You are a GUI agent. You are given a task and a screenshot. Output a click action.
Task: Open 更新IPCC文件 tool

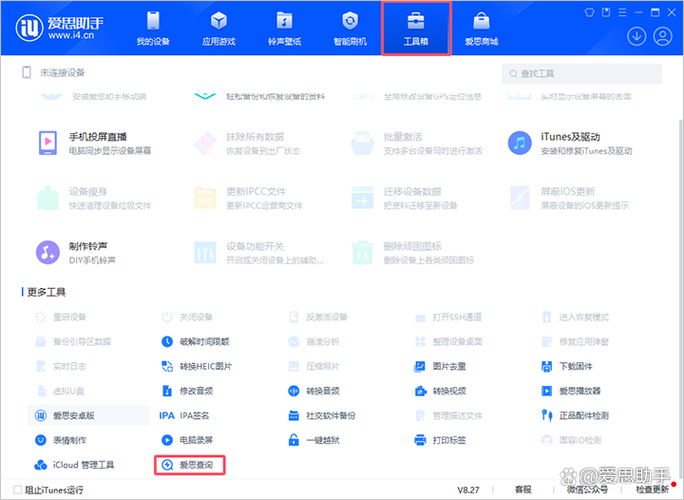point(248,198)
